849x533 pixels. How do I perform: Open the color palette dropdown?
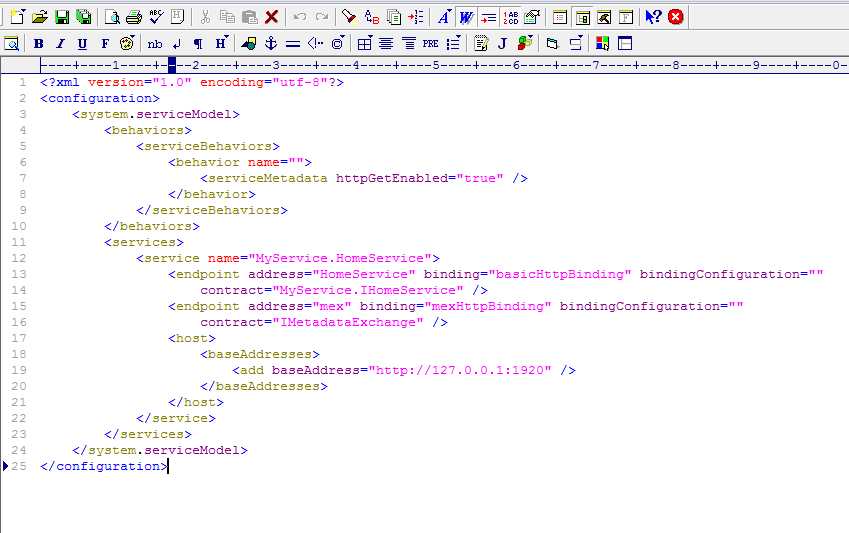tap(127, 44)
